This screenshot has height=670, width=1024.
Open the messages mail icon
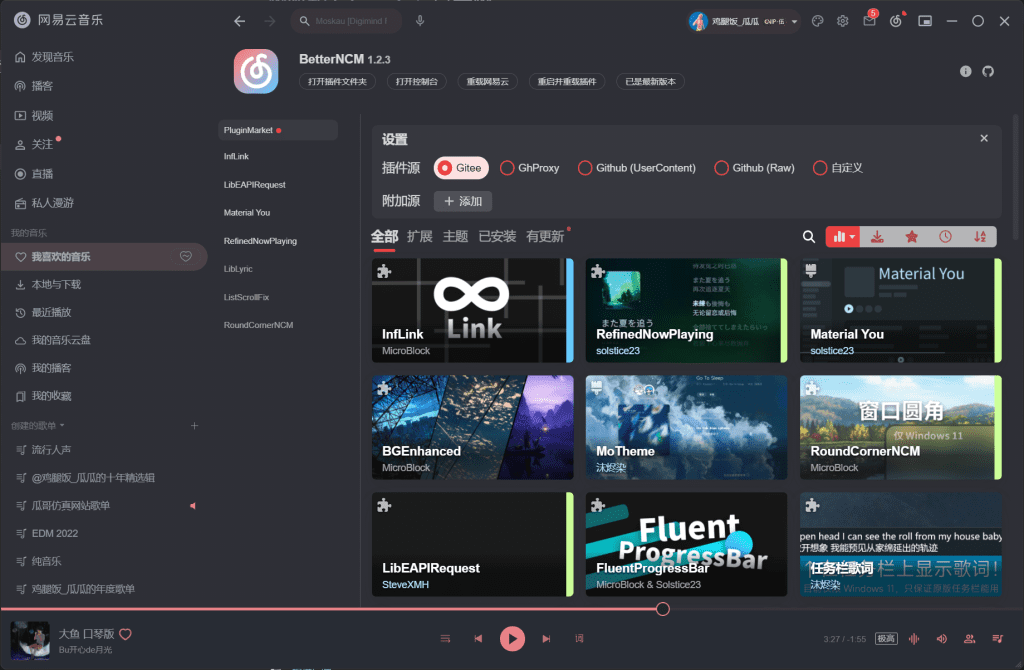pyautogui.click(x=869, y=21)
